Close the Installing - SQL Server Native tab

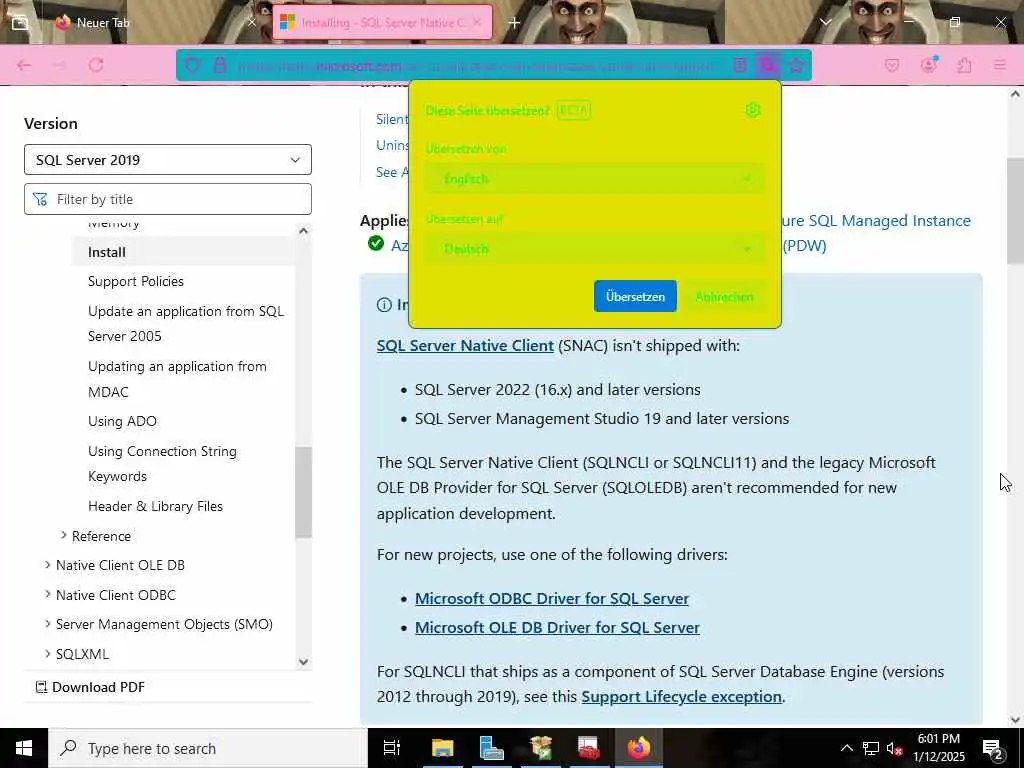(477, 23)
